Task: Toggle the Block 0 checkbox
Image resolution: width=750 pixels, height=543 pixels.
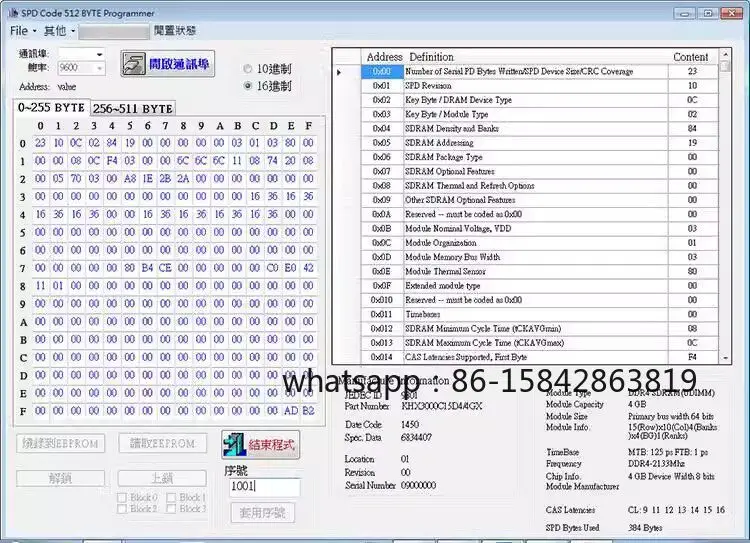Action: click(122, 498)
